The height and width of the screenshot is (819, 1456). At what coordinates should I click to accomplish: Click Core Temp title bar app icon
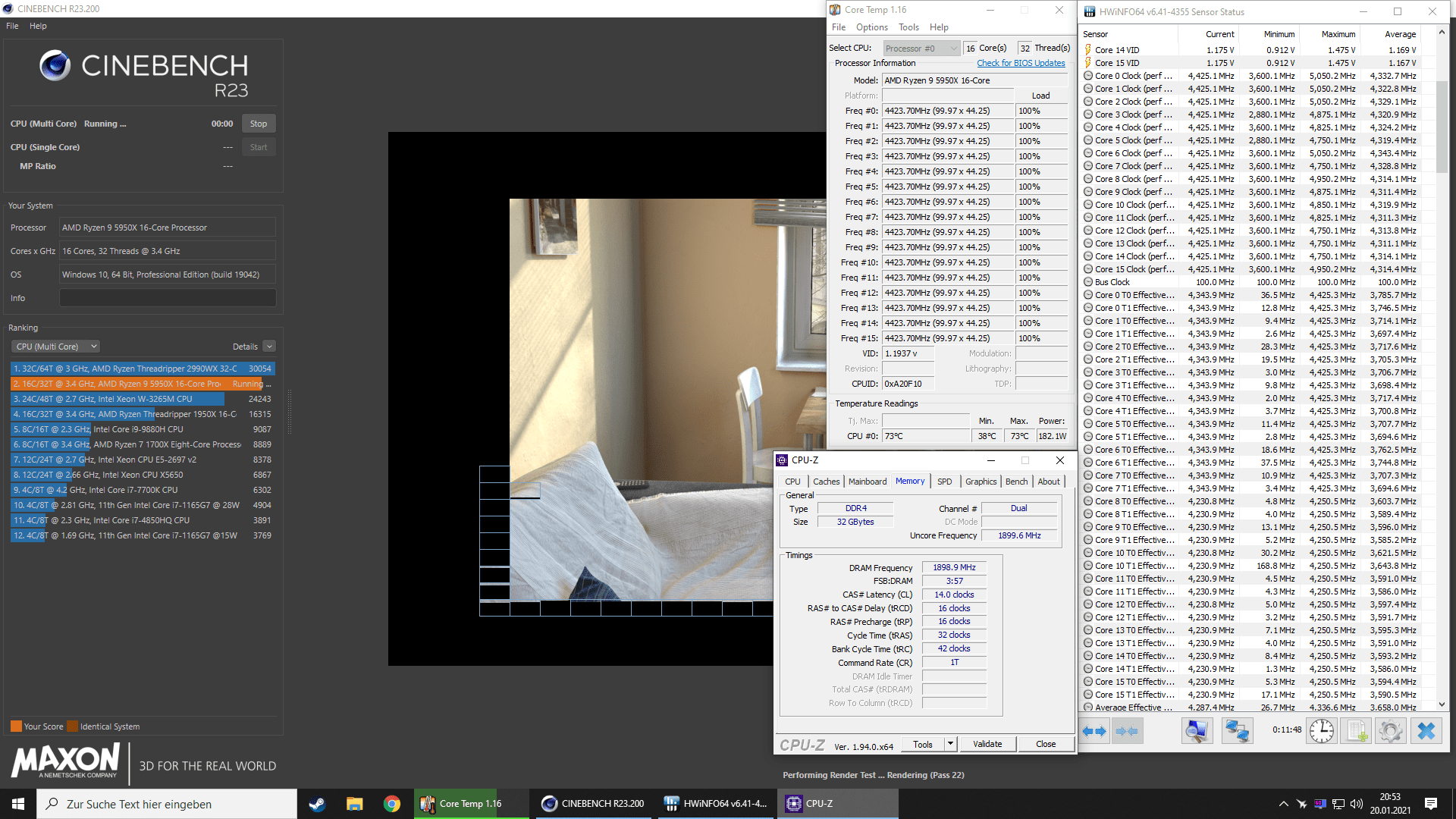(835, 10)
